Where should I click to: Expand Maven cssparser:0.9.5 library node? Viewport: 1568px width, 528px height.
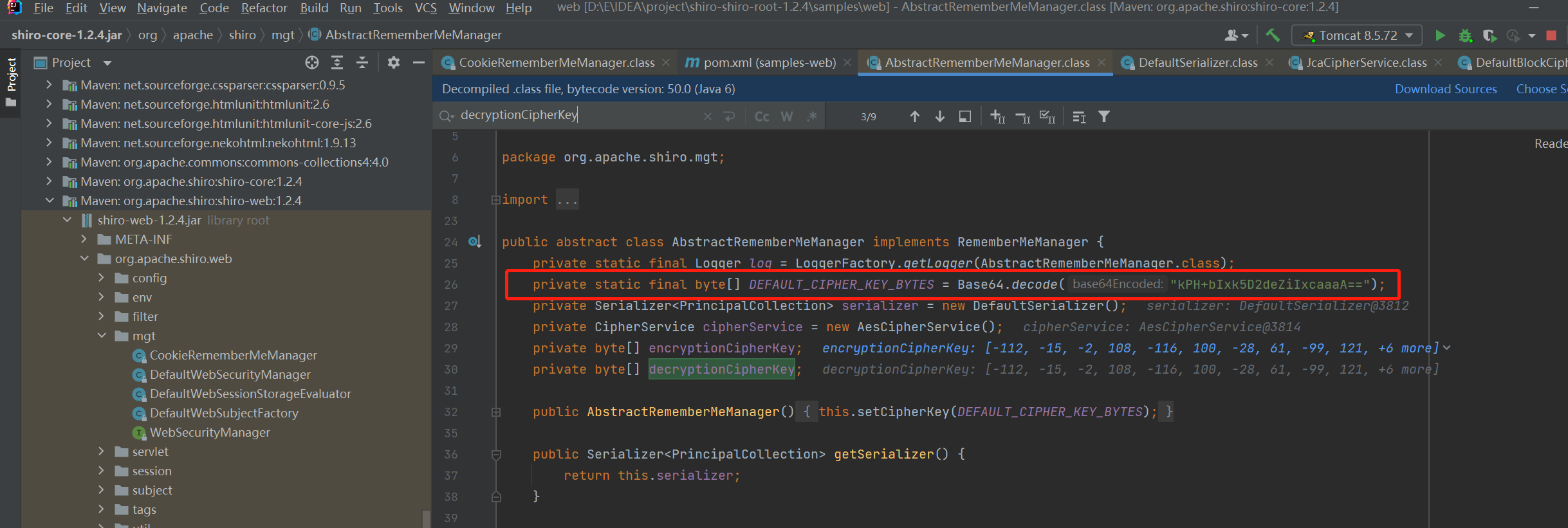coord(49,85)
